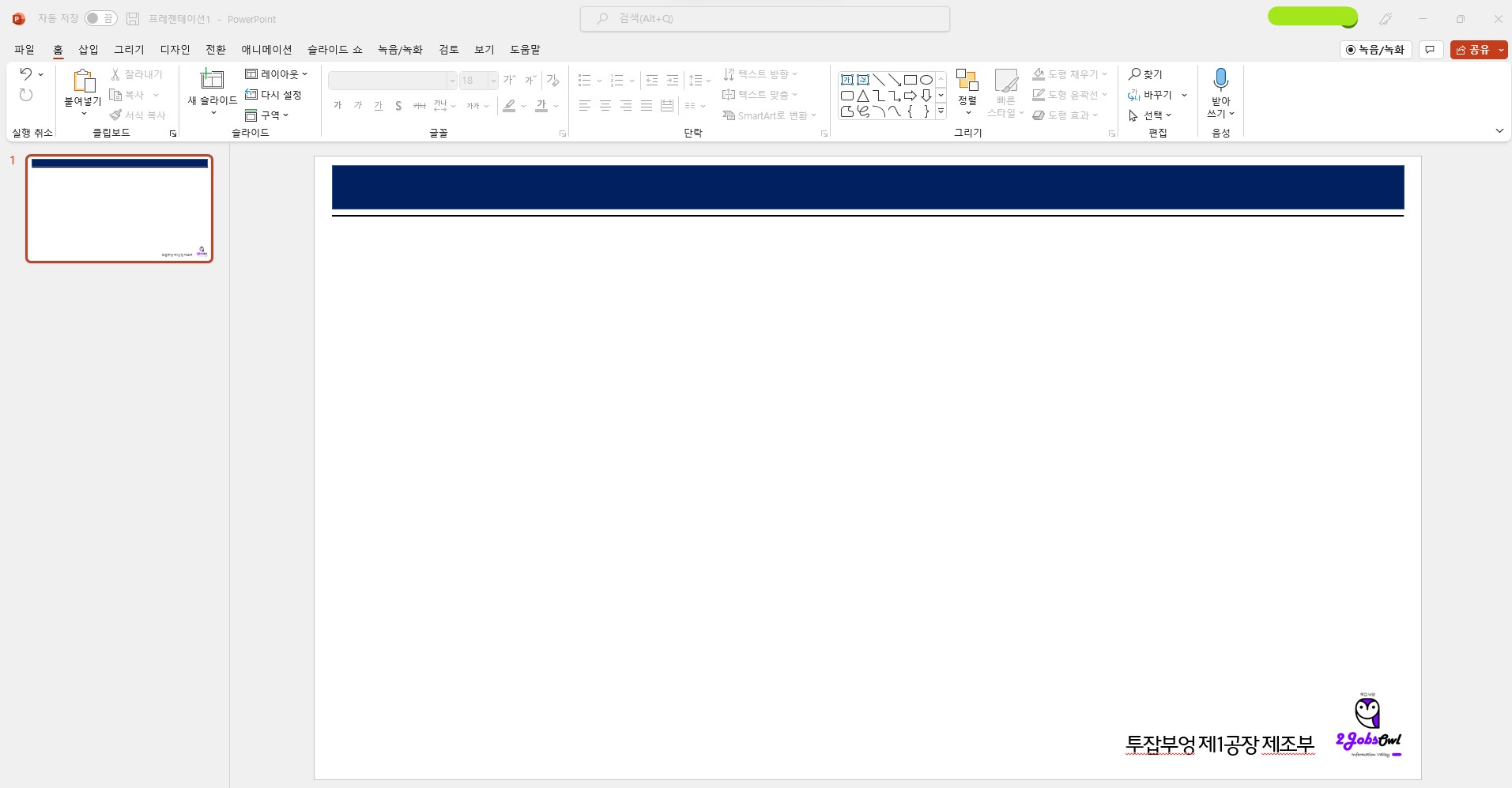This screenshot has width=1512, height=788.
Task: Select the Oval shape from drawing shapes
Action: tap(926, 80)
